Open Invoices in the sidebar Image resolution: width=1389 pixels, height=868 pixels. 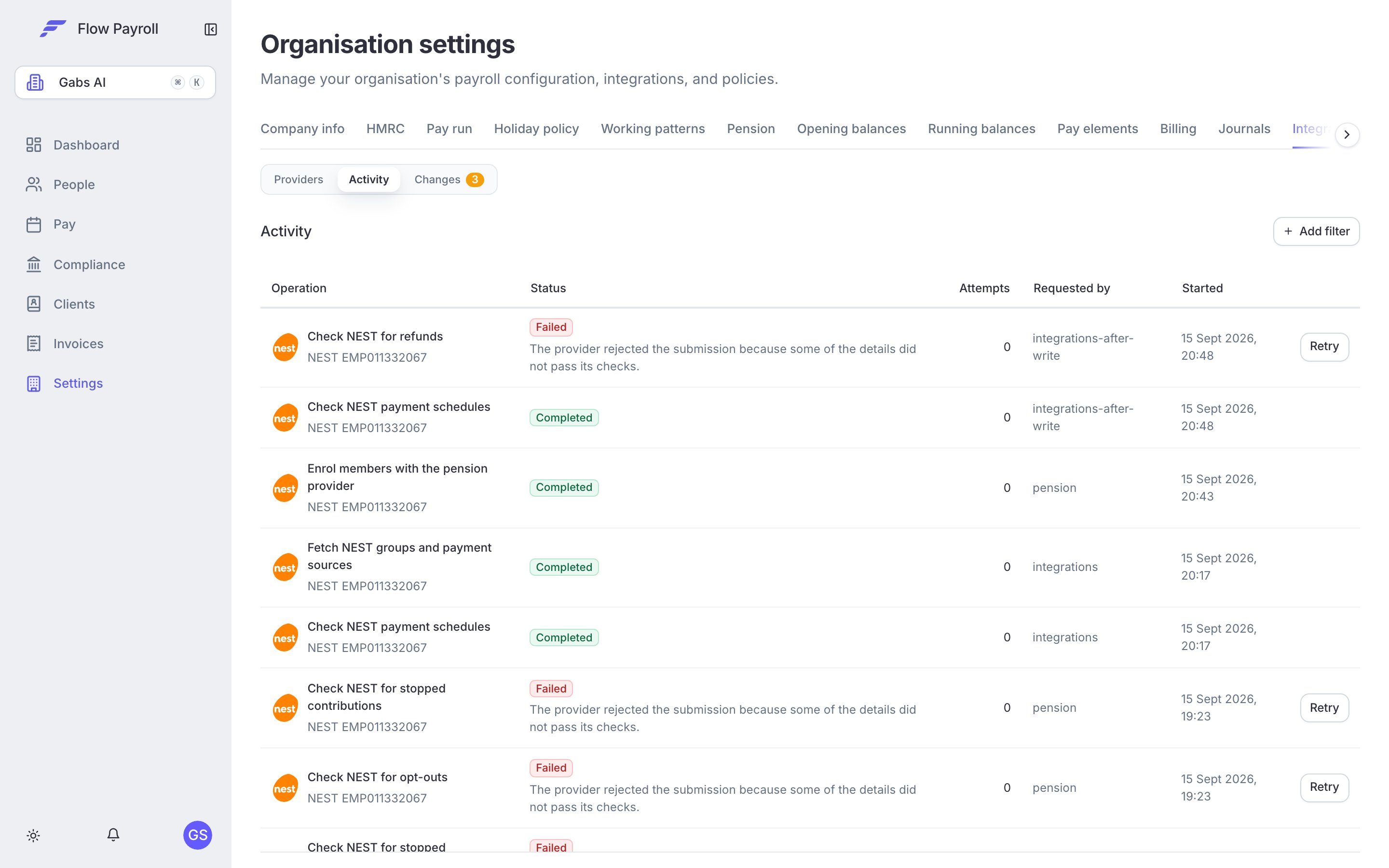78,343
